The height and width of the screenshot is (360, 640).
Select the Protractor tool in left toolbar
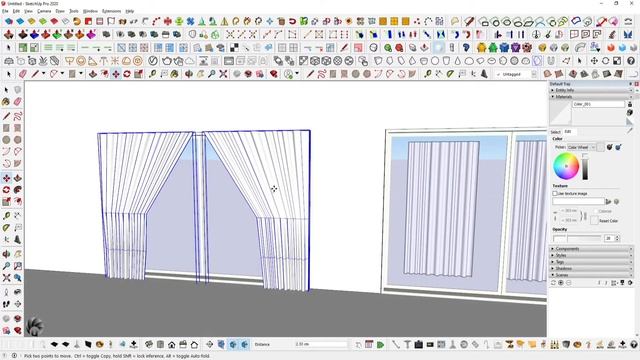[6, 227]
